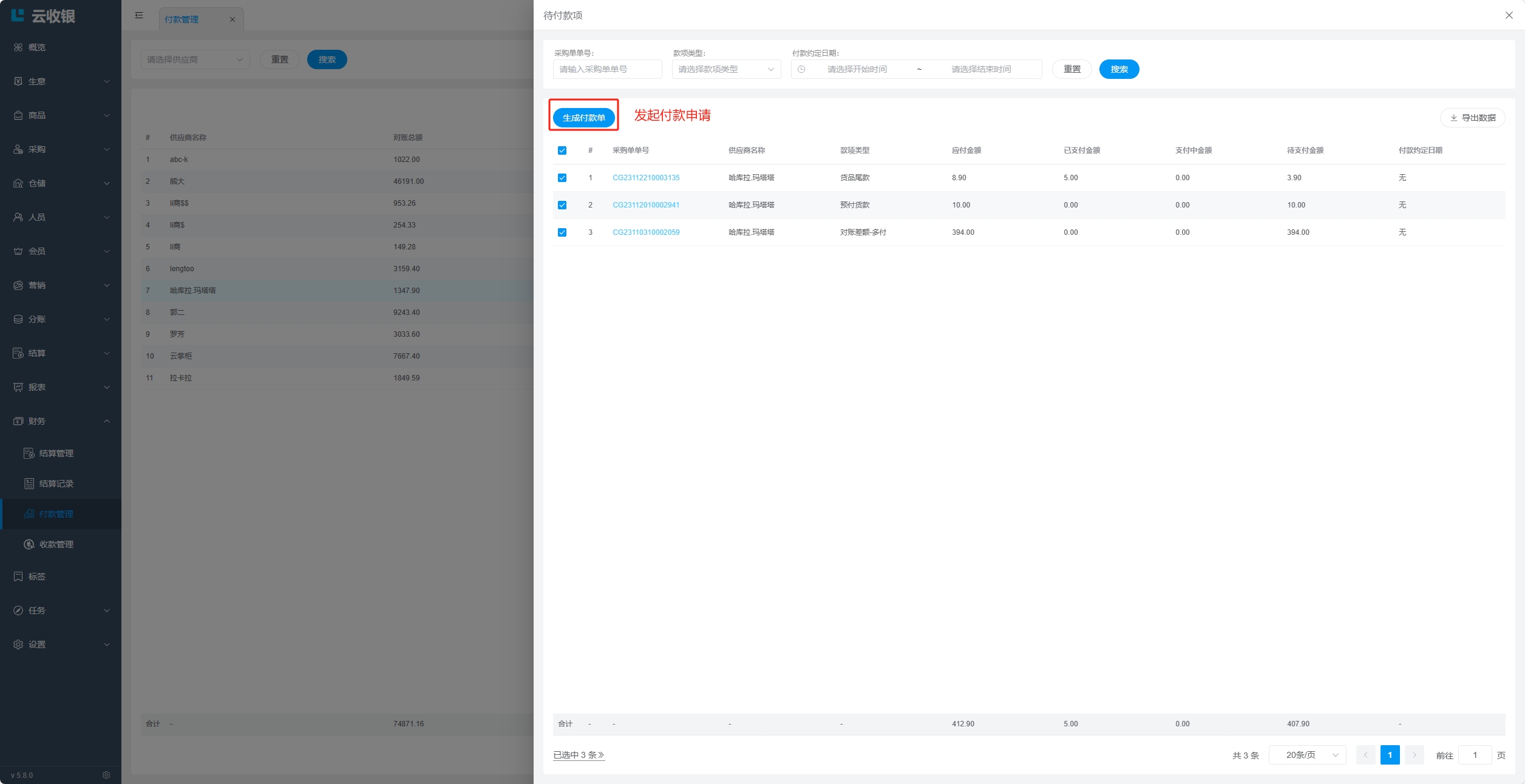Click the 概览 overview sidebar icon
Screen dimensions: 1525x784
(x=18, y=47)
